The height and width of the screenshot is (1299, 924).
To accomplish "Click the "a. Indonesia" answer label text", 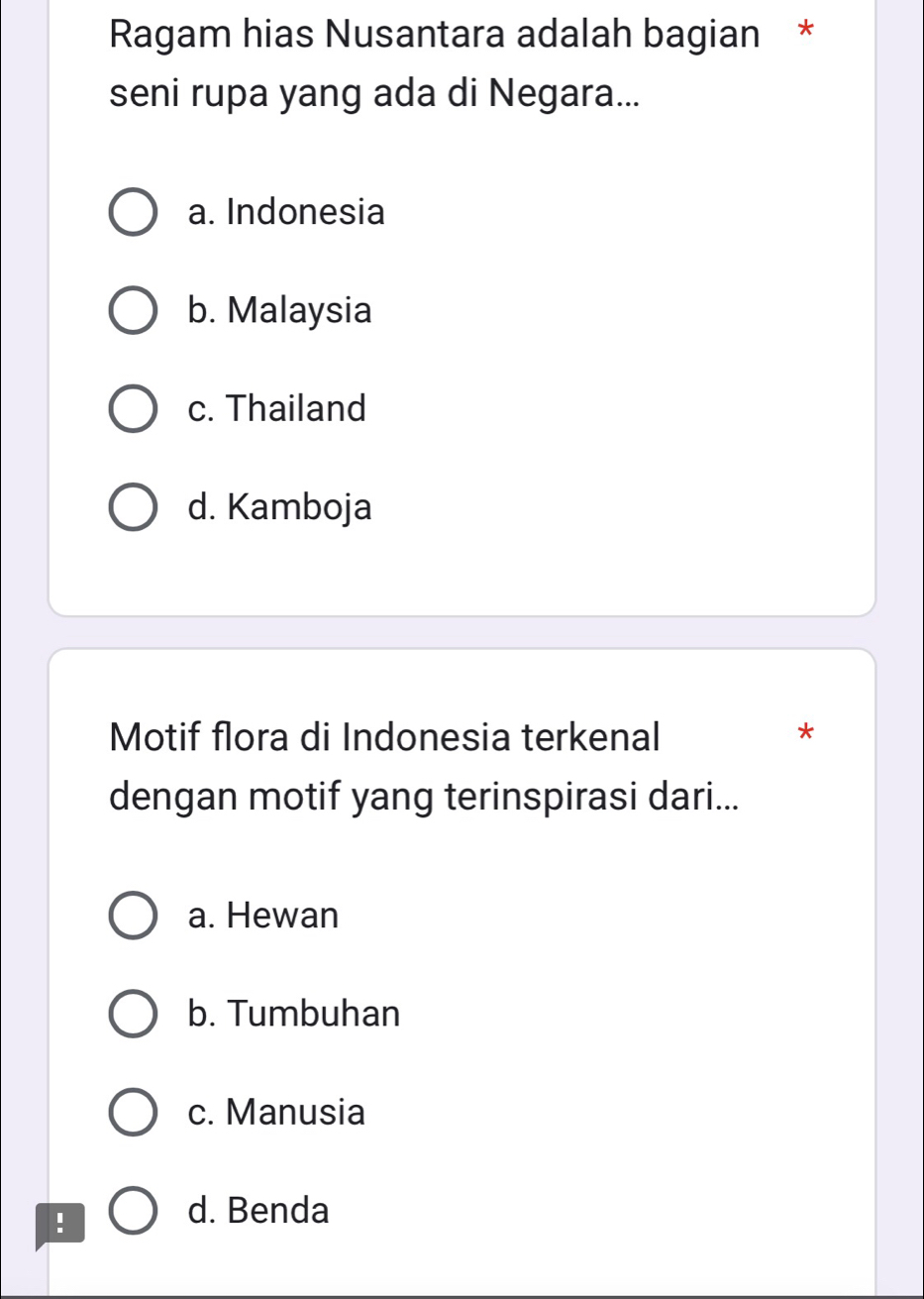I will [x=285, y=212].
